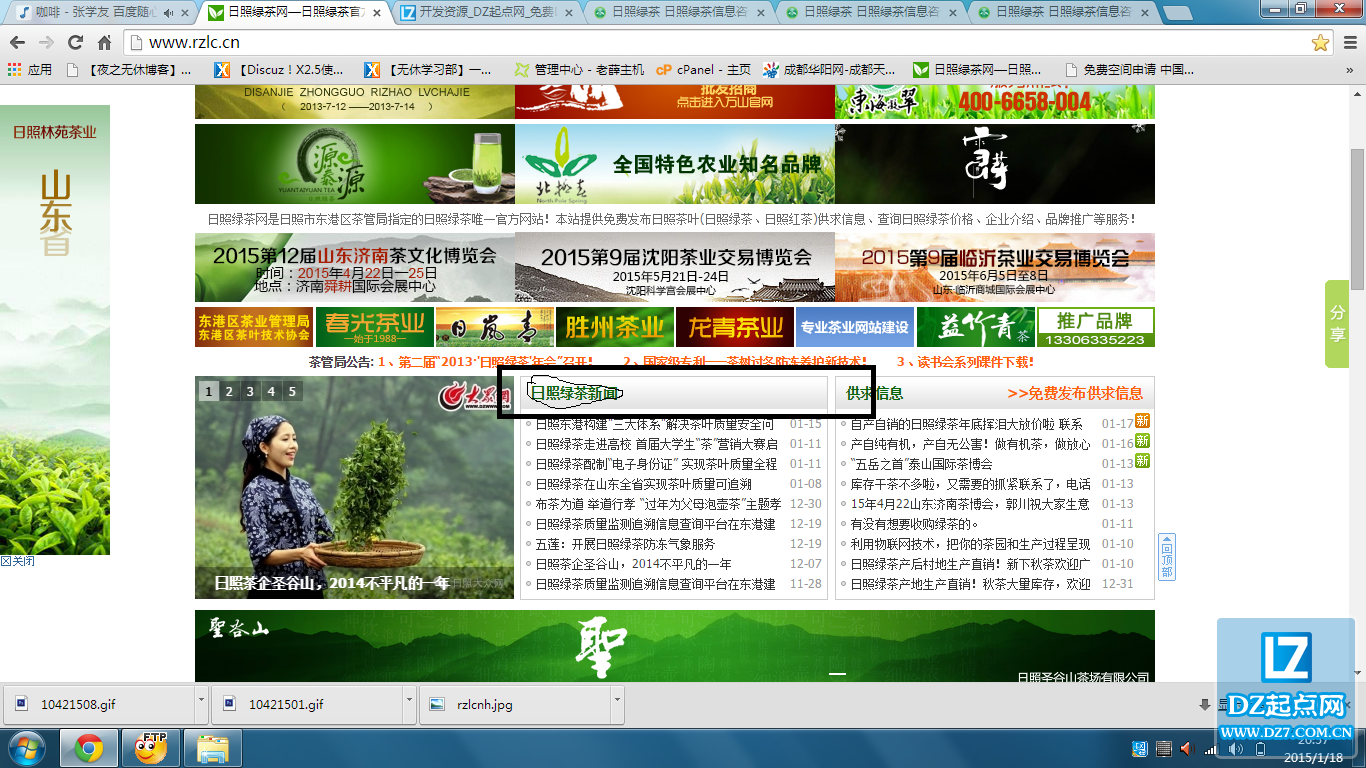Open Windows Explorer folder taskbar icon
Screen dimensions: 1366x768
click(213, 748)
